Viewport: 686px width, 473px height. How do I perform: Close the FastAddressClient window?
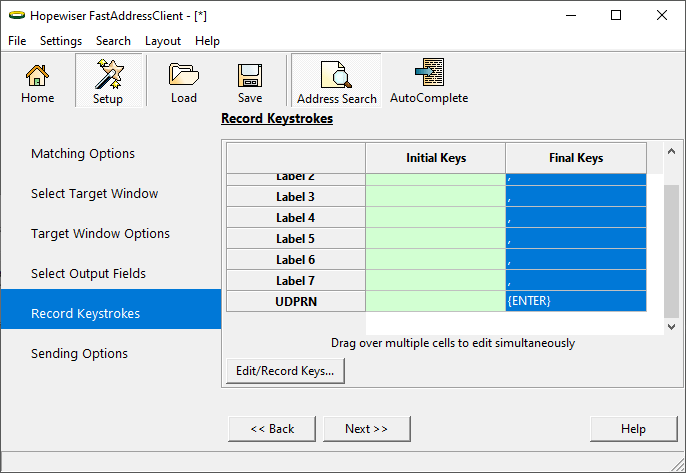pyautogui.click(x=662, y=15)
